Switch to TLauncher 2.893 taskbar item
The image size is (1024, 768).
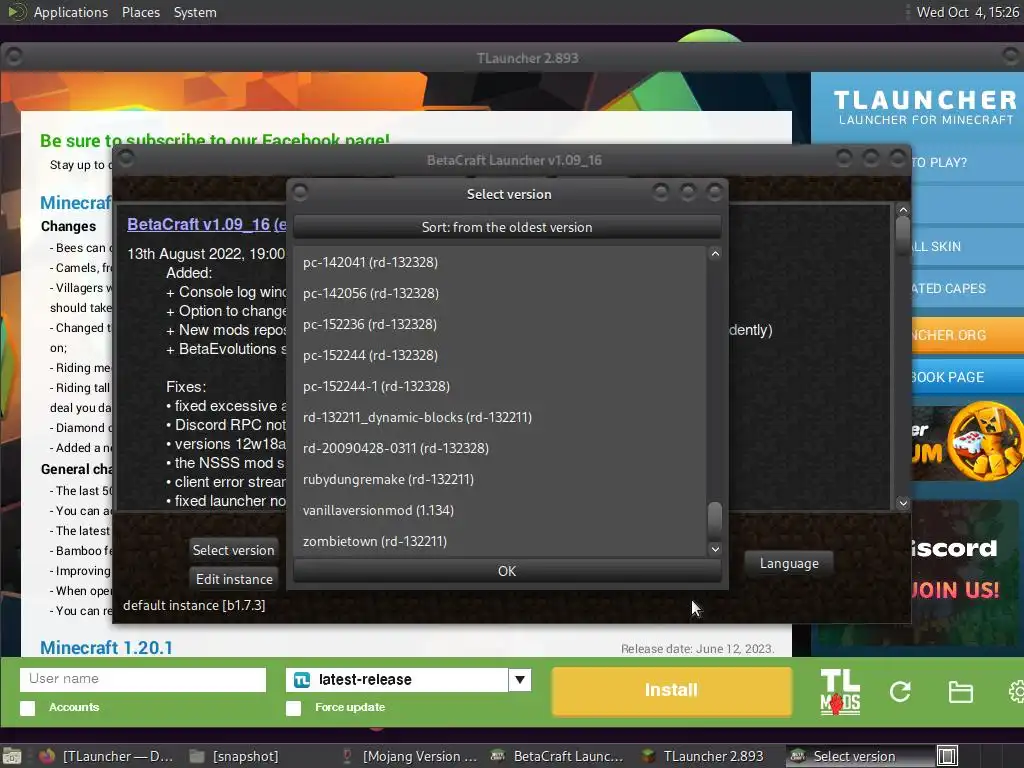pos(707,756)
